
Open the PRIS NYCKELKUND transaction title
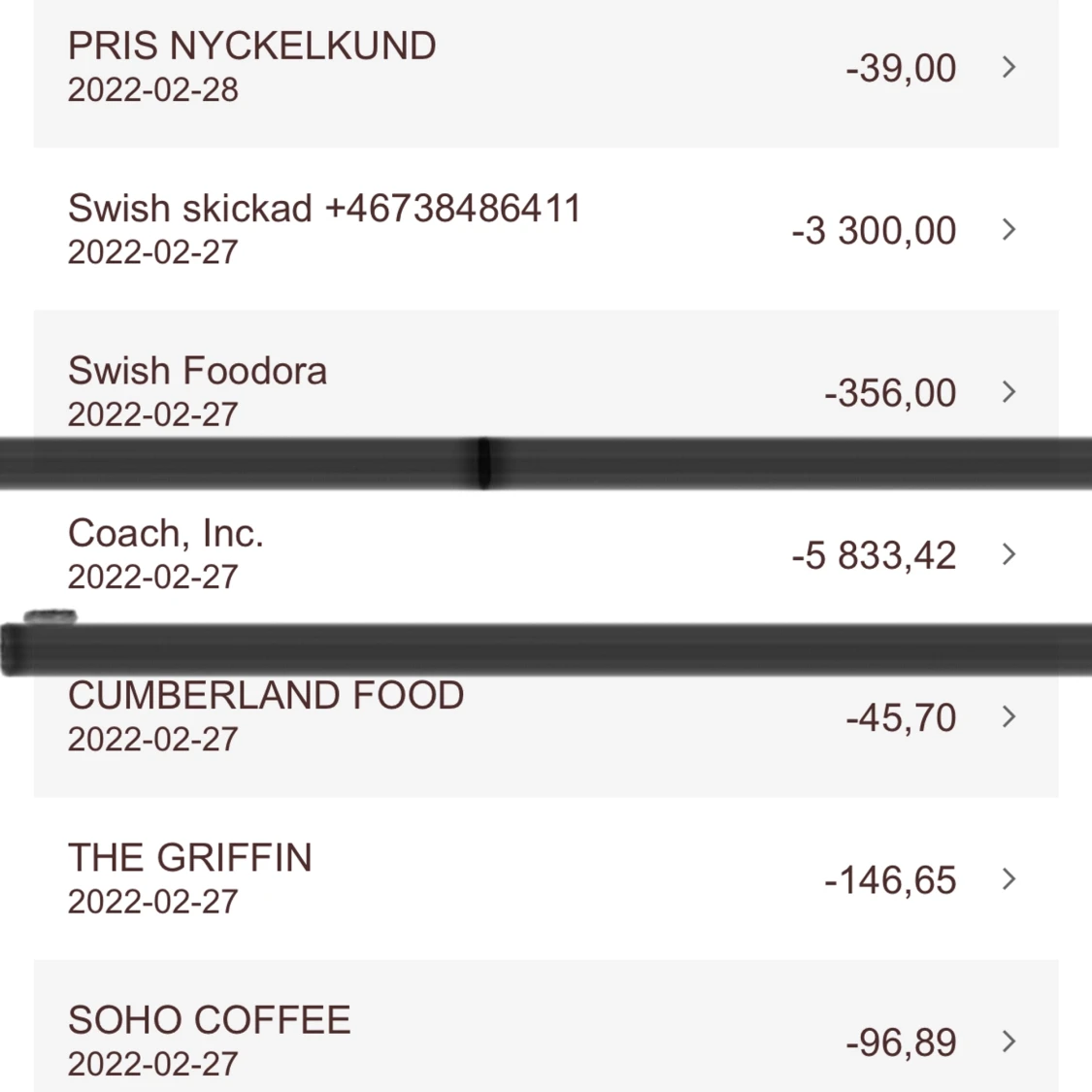coord(251,47)
